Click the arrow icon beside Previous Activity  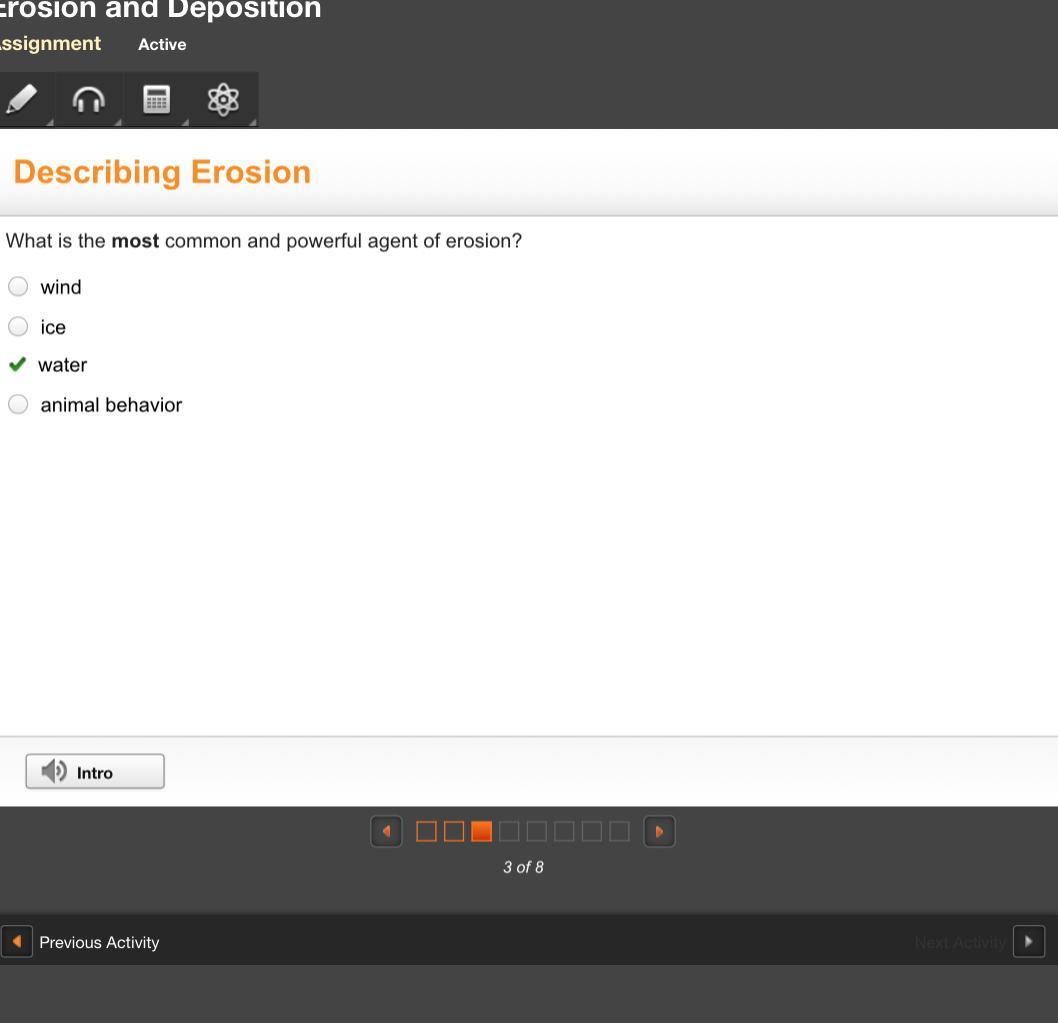tap(15, 941)
